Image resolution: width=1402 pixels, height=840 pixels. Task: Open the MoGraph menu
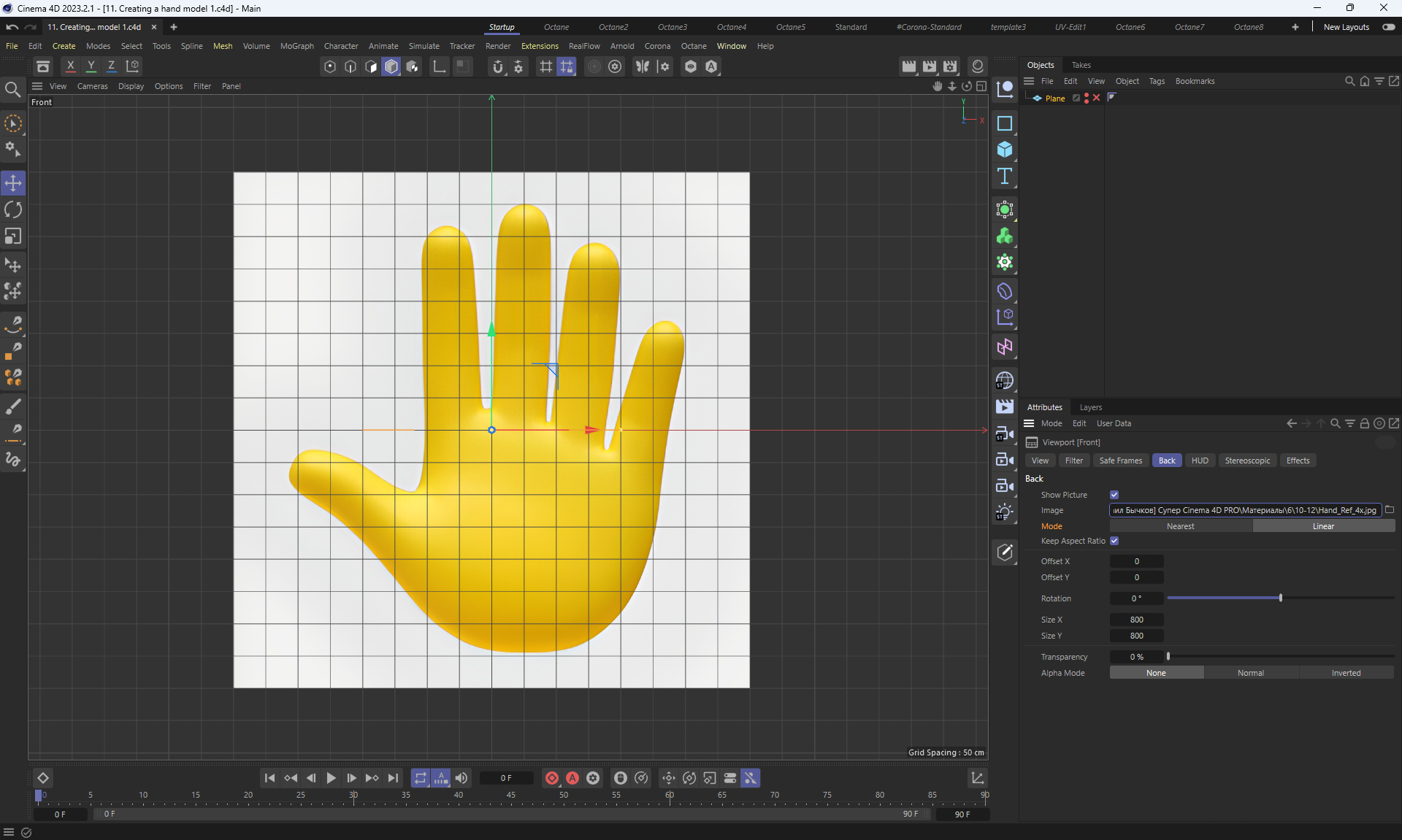(296, 46)
